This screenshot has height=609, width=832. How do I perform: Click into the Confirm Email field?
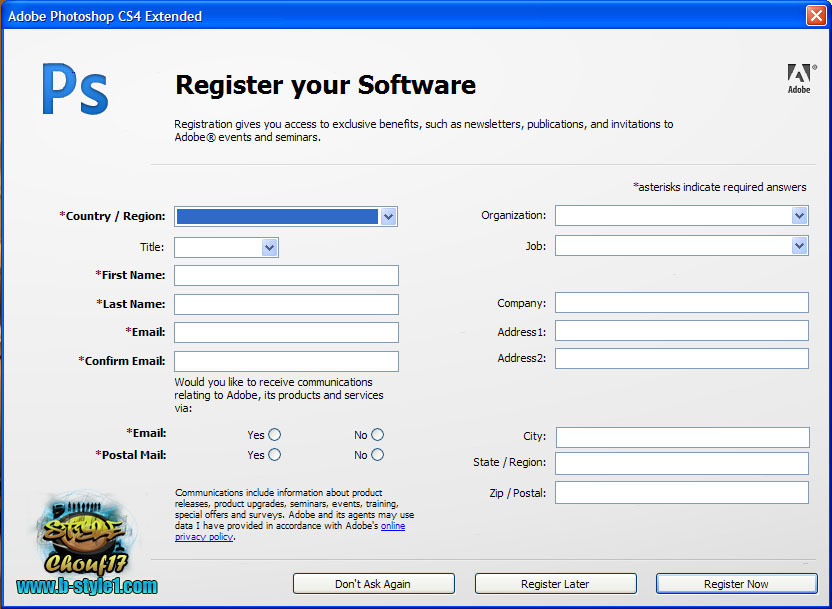287,361
